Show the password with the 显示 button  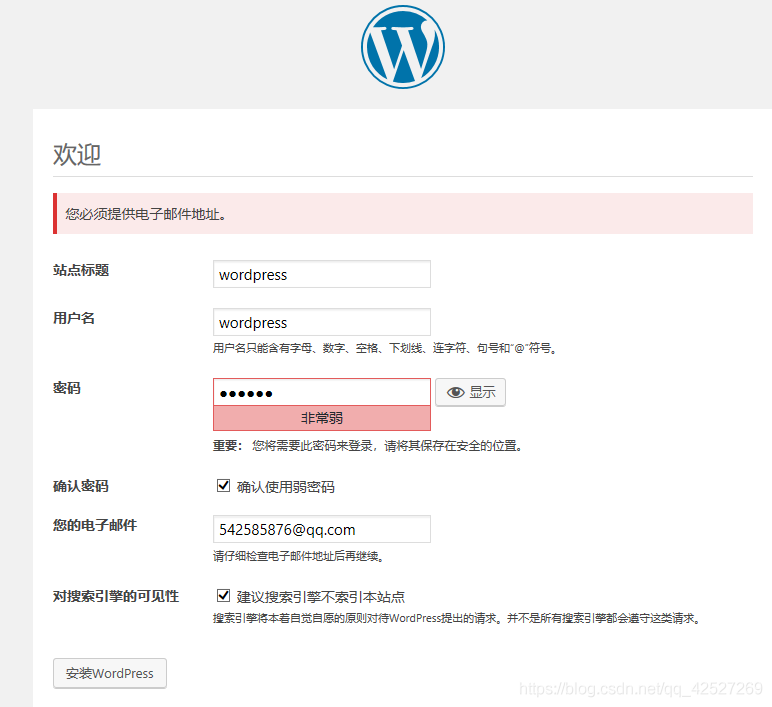[470, 392]
